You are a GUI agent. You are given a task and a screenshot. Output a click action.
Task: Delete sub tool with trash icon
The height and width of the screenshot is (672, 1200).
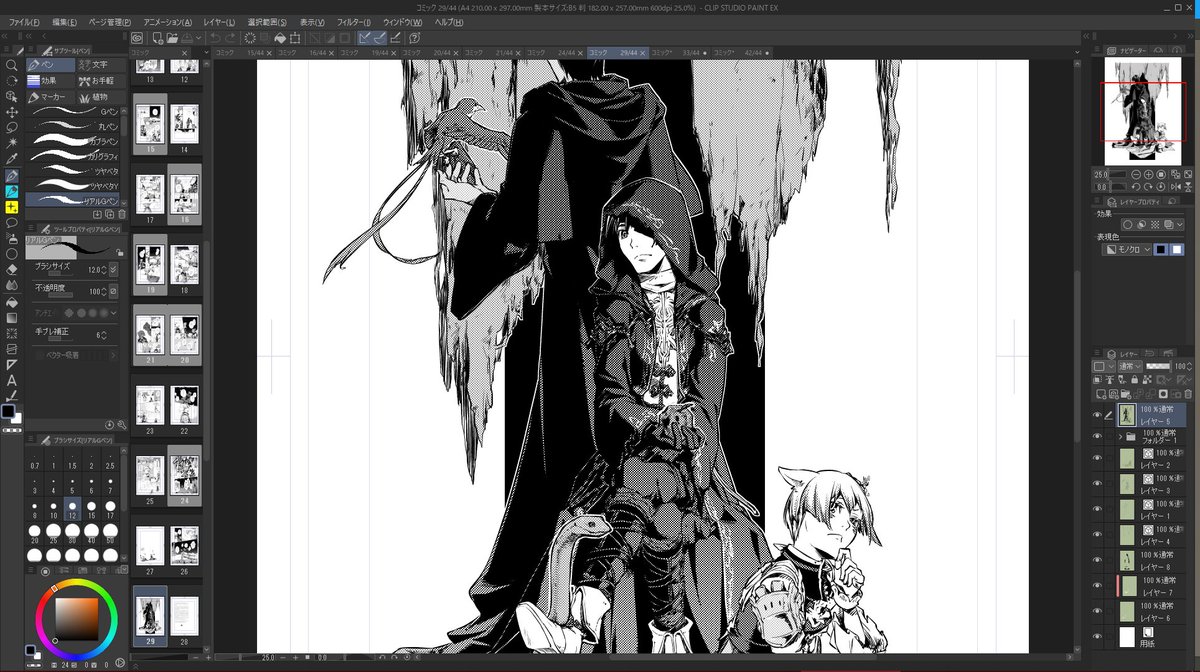122,214
